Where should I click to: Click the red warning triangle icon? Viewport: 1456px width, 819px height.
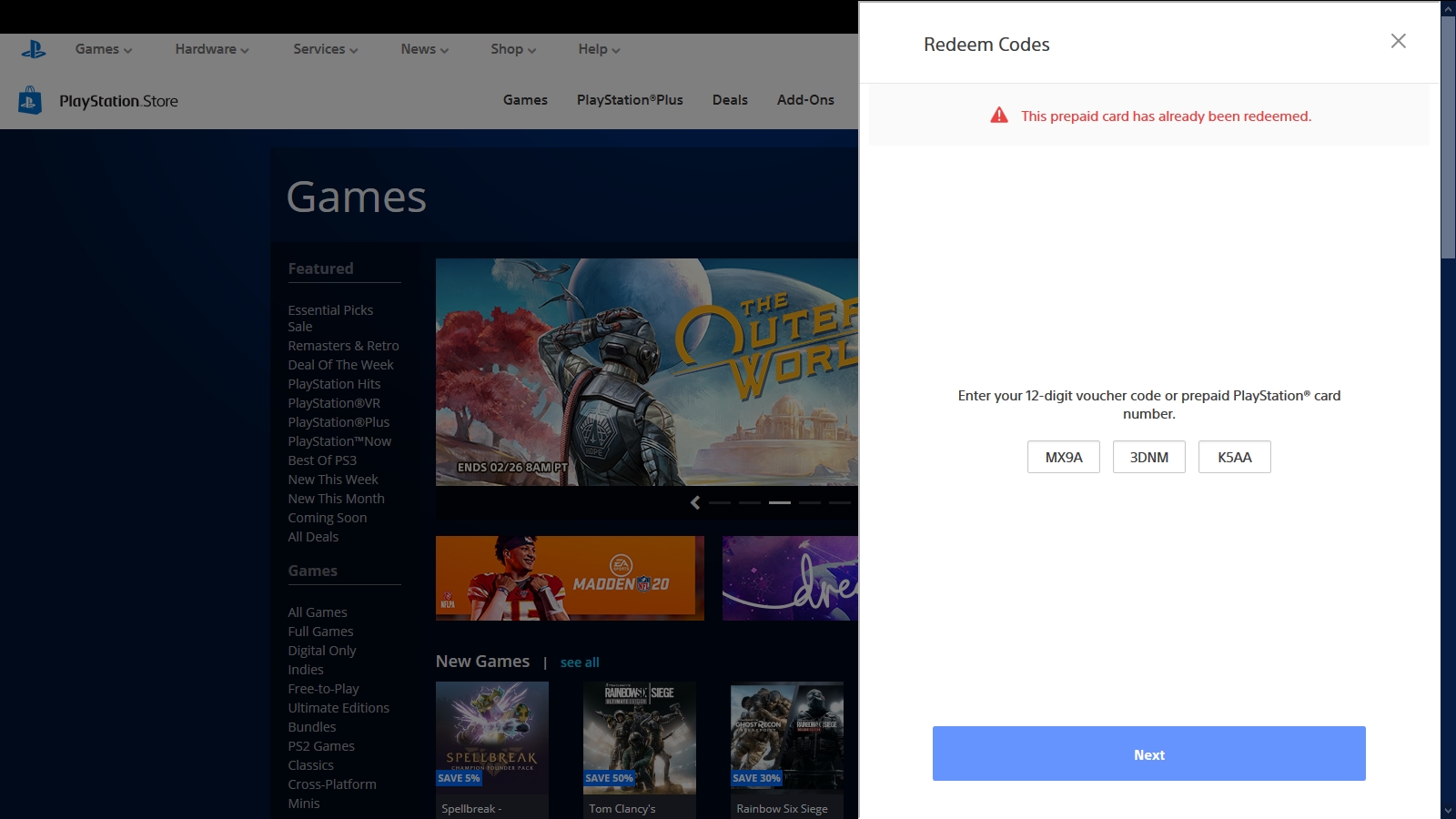click(999, 116)
